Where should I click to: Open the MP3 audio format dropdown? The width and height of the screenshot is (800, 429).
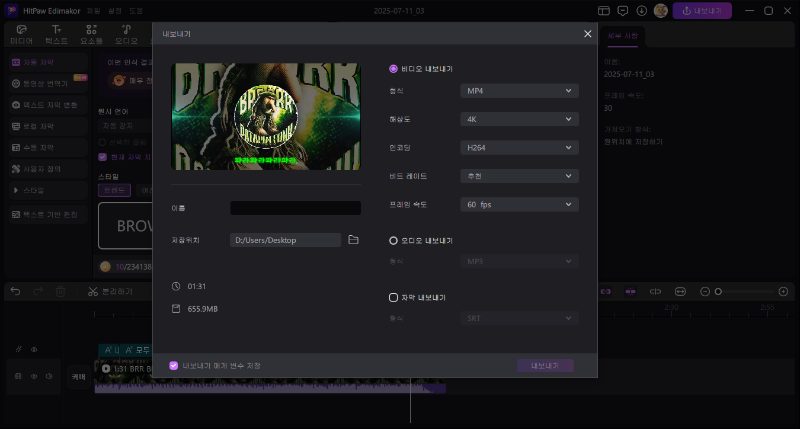point(519,261)
